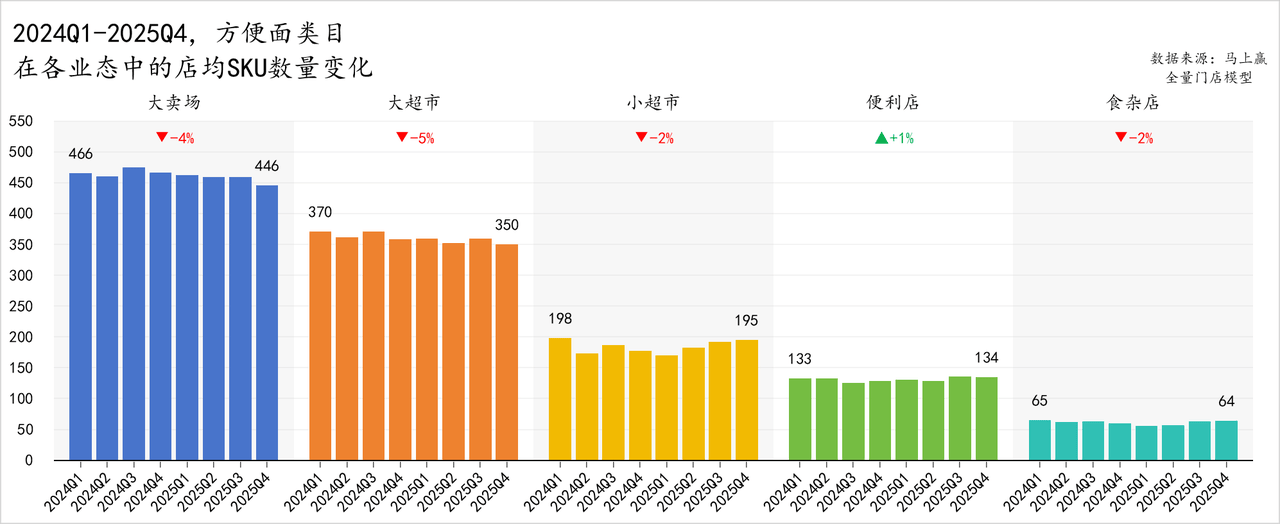Click the 数据来源：马上赢 source text
1280x524 pixels.
point(1201,58)
